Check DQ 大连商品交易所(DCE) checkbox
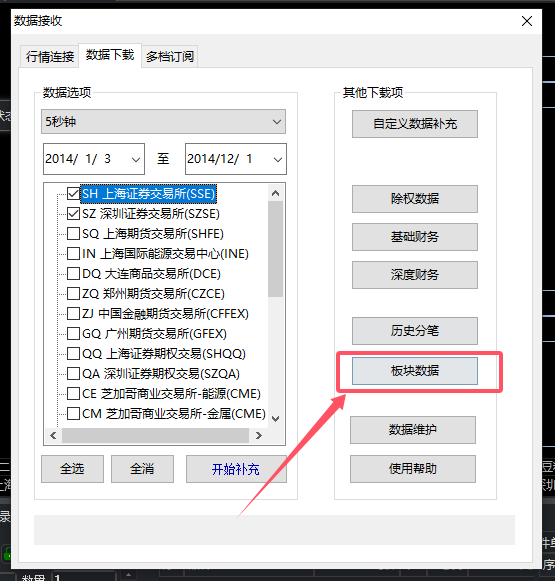 (x=73, y=273)
